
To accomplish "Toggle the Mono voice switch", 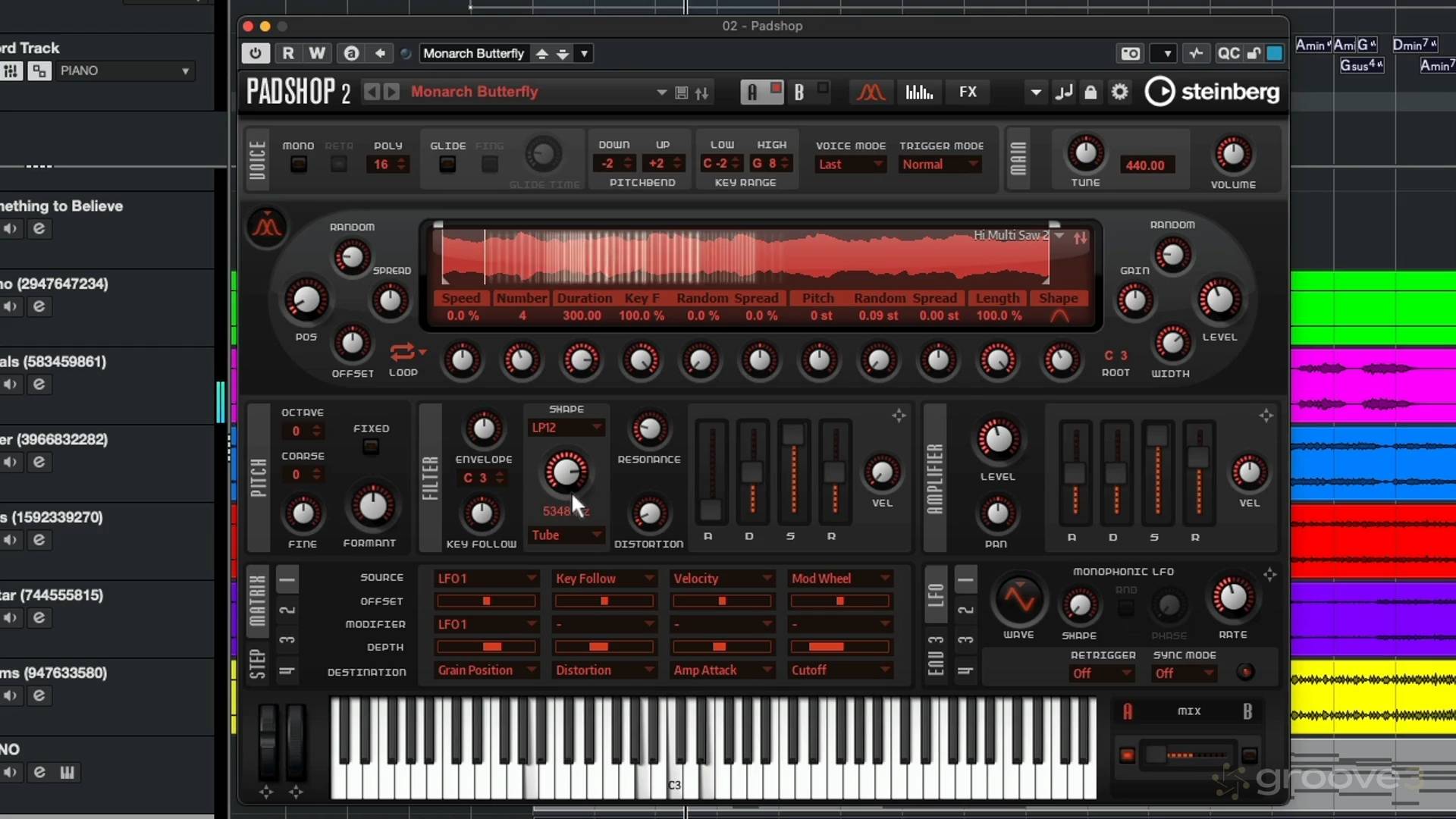I will (x=299, y=164).
